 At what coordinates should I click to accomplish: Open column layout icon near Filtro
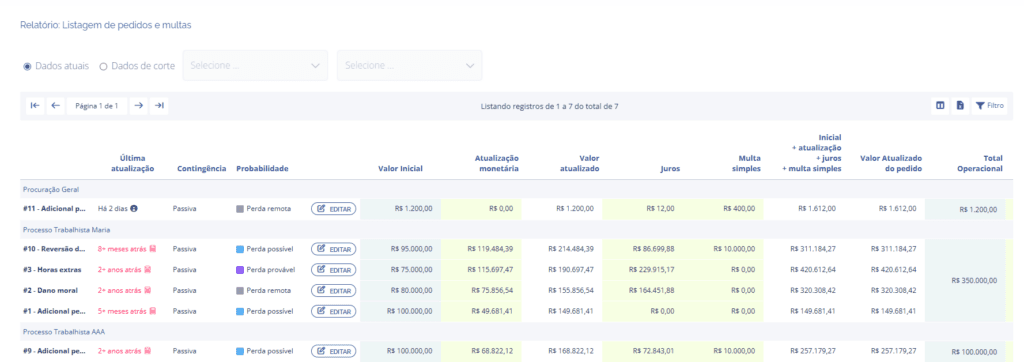coord(940,106)
